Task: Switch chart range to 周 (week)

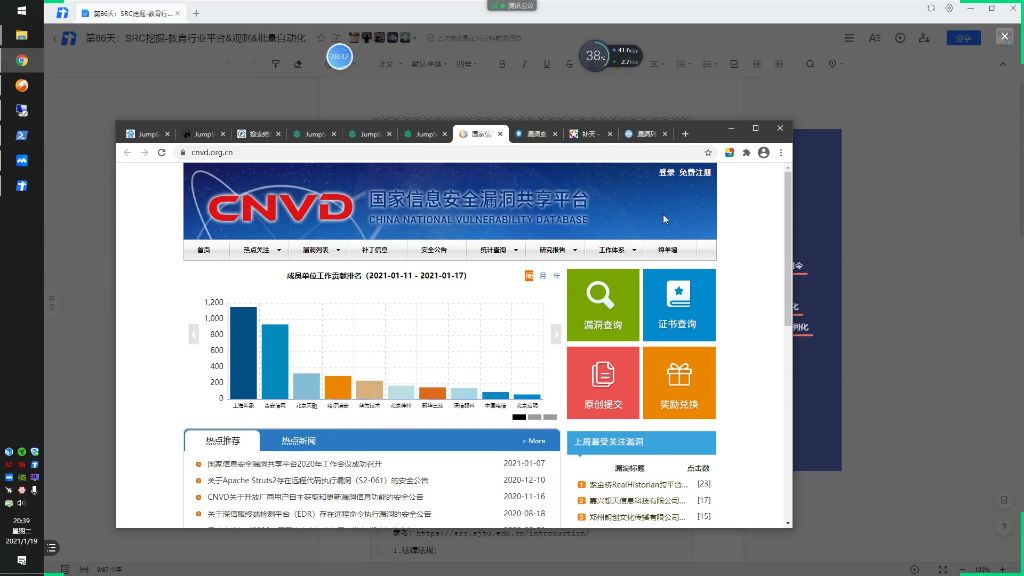Action: point(529,276)
